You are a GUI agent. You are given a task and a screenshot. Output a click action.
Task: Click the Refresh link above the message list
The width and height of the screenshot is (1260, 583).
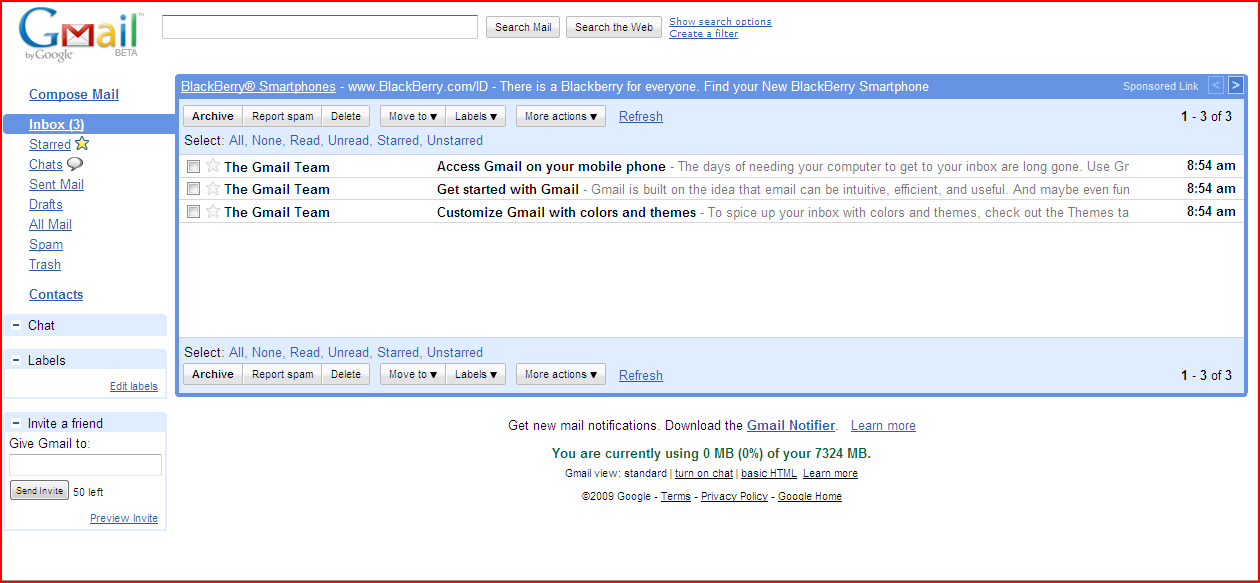click(x=641, y=116)
